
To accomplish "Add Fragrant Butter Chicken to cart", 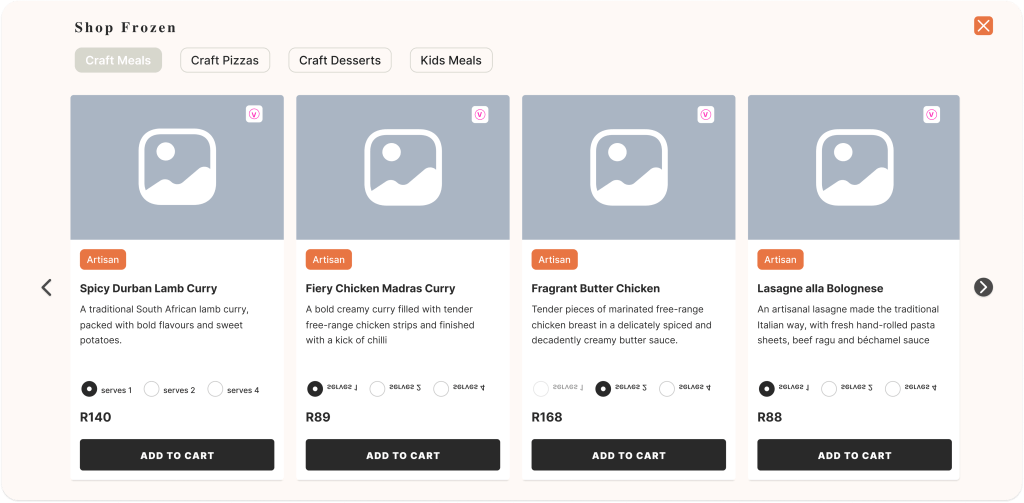I will pos(628,455).
